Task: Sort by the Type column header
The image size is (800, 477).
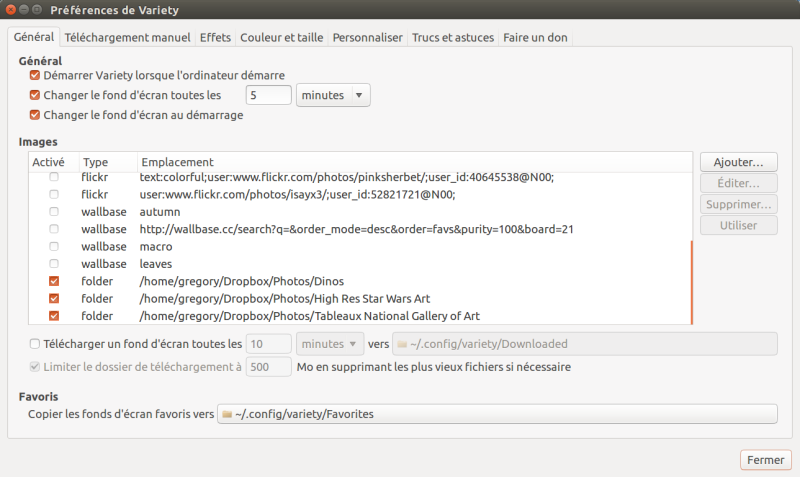Action: click(x=108, y=162)
